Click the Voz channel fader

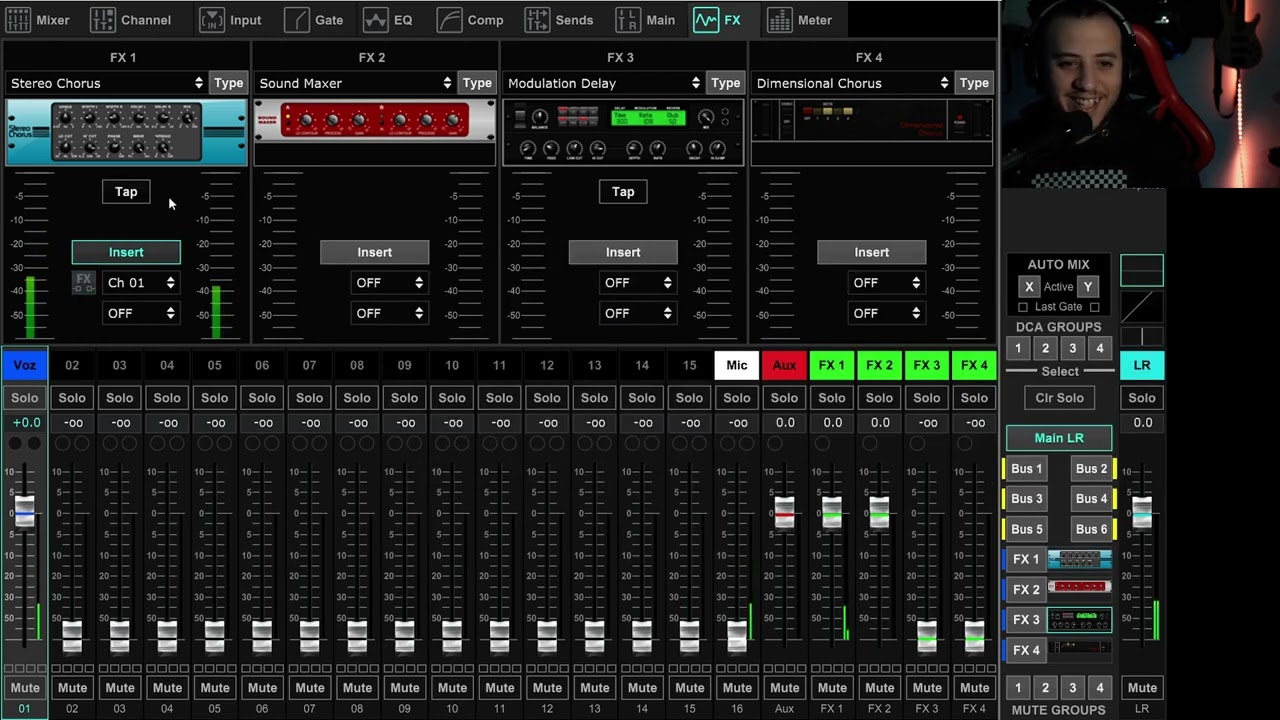pos(24,512)
